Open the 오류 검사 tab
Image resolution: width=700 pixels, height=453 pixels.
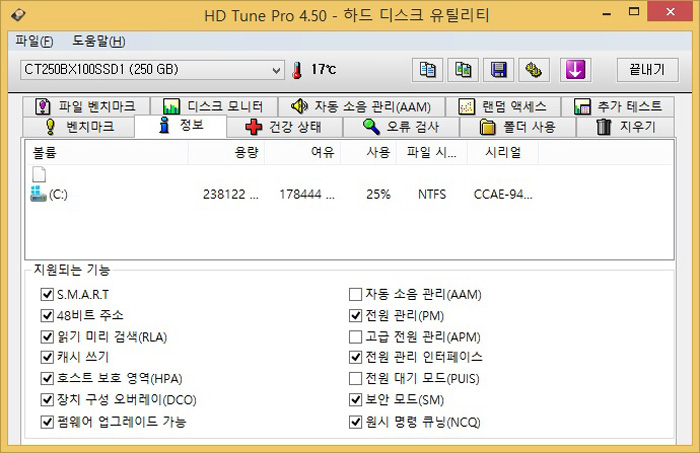[398, 127]
